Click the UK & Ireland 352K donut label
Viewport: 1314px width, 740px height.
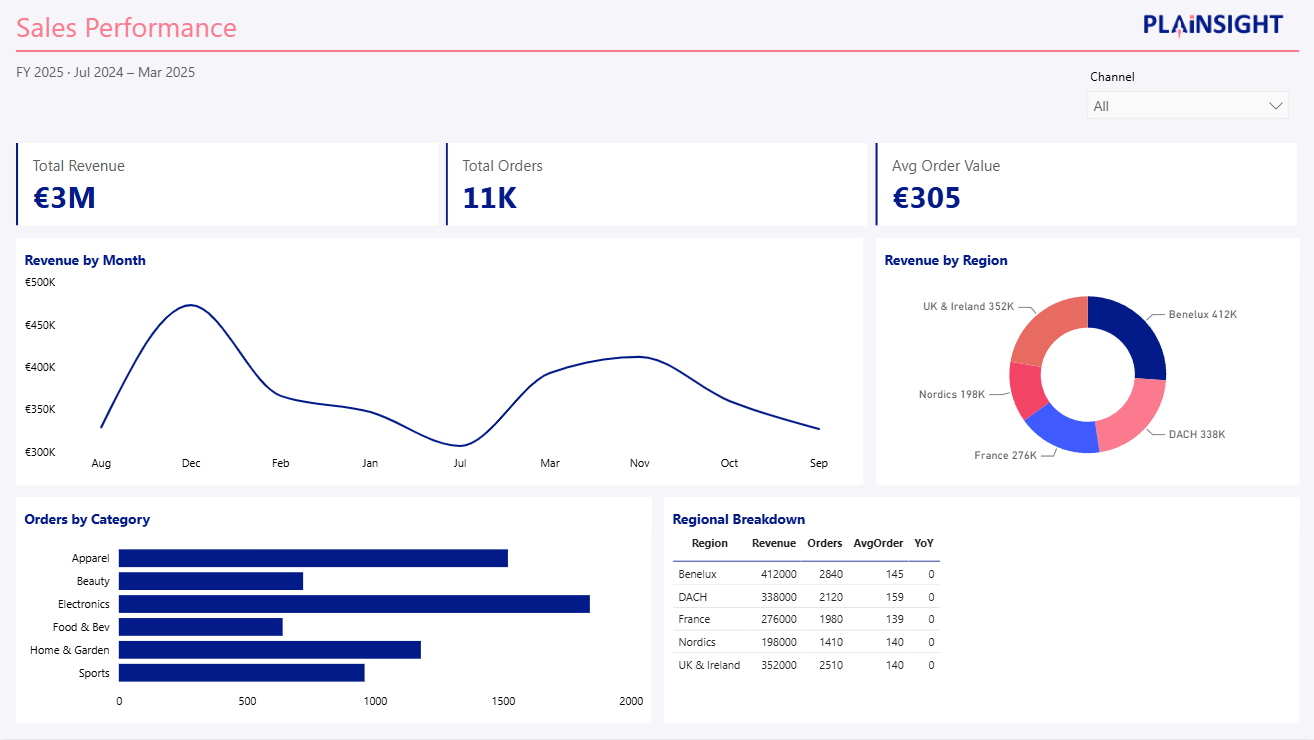tap(968, 306)
